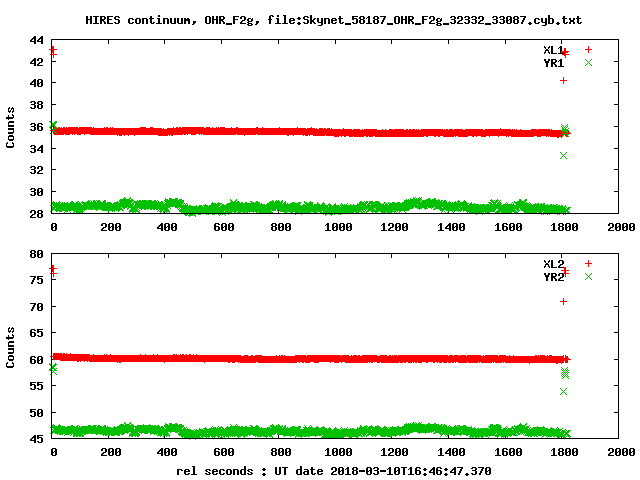The width and height of the screenshot is (640, 480).
Task: Click the y-axis tick label 40
Action: coord(36,83)
